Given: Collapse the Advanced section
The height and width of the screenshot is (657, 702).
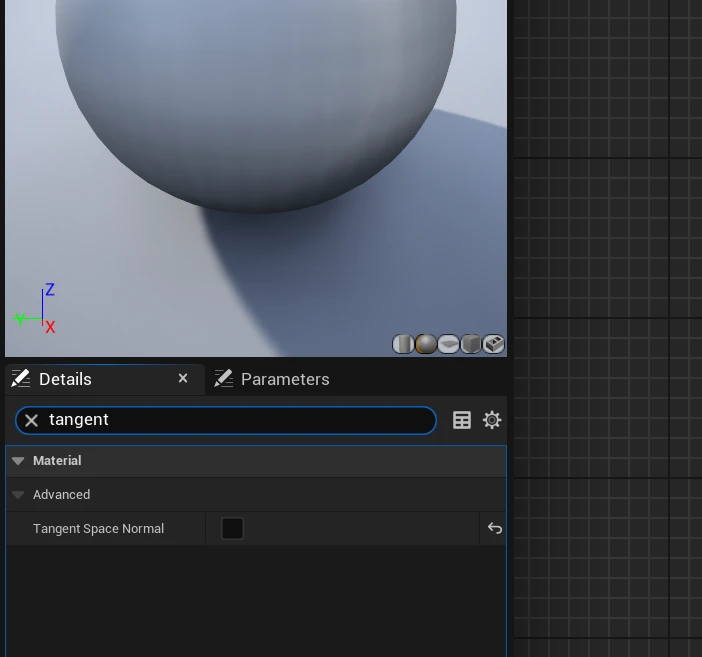Looking at the screenshot, I should [x=18, y=495].
